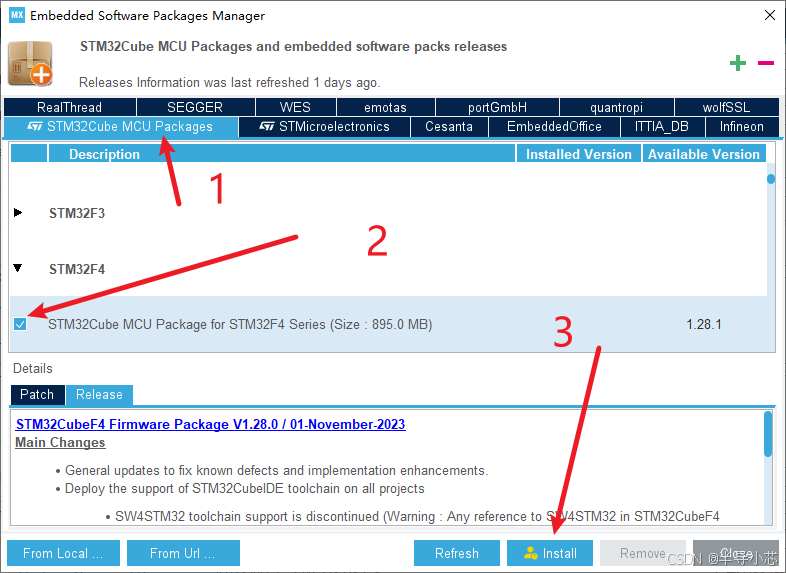The height and width of the screenshot is (573, 786).
Task: Select the quantropi tab
Action: (616, 107)
